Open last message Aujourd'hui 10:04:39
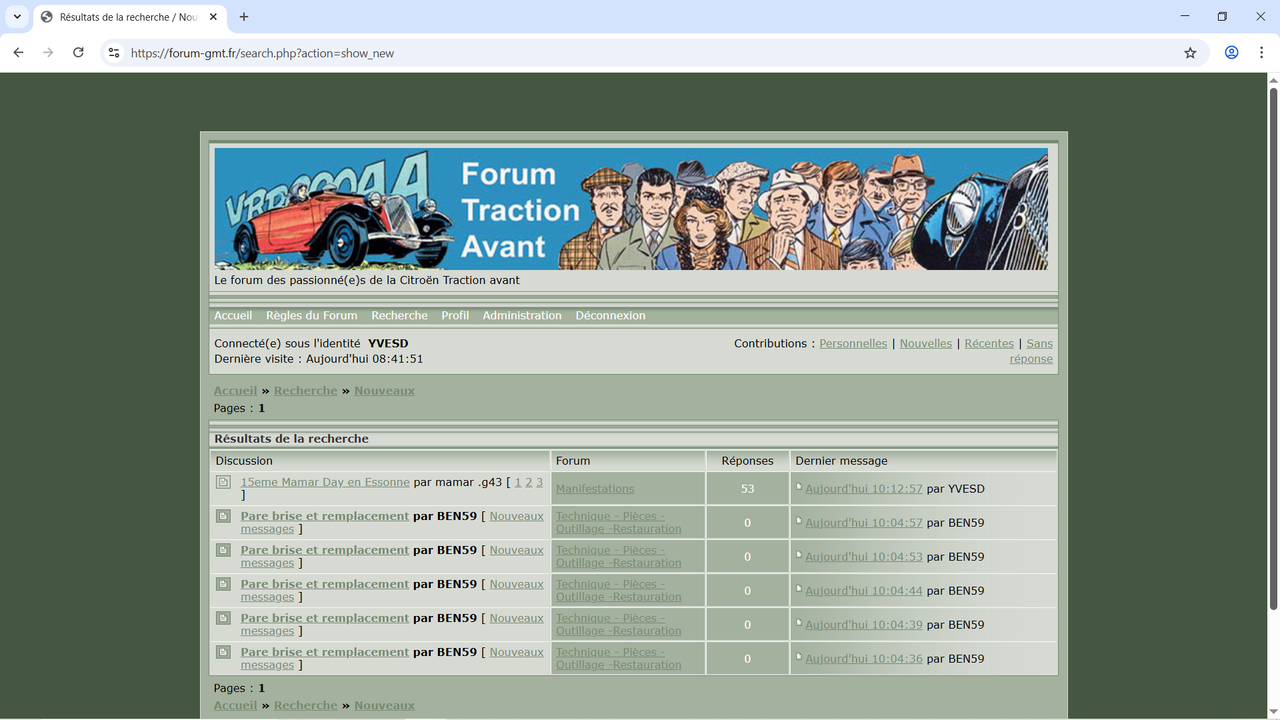The width and height of the screenshot is (1280, 720). [864, 625]
